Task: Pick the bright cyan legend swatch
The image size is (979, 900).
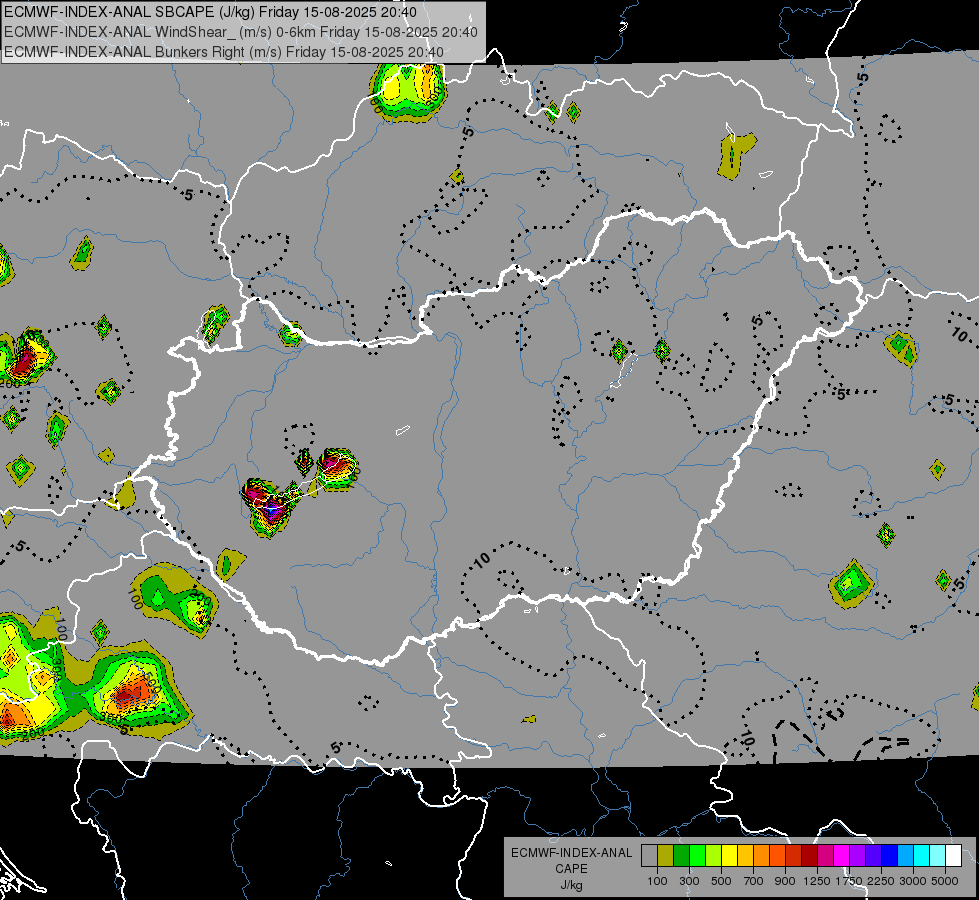Action: click(x=922, y=856)
